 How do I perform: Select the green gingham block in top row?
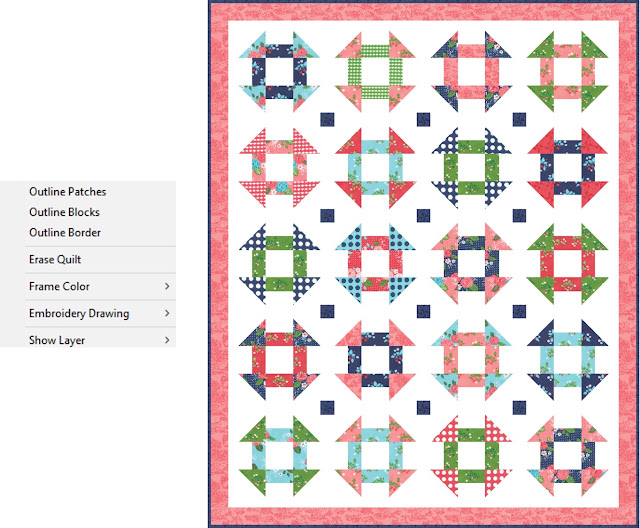tap(375, 72)
